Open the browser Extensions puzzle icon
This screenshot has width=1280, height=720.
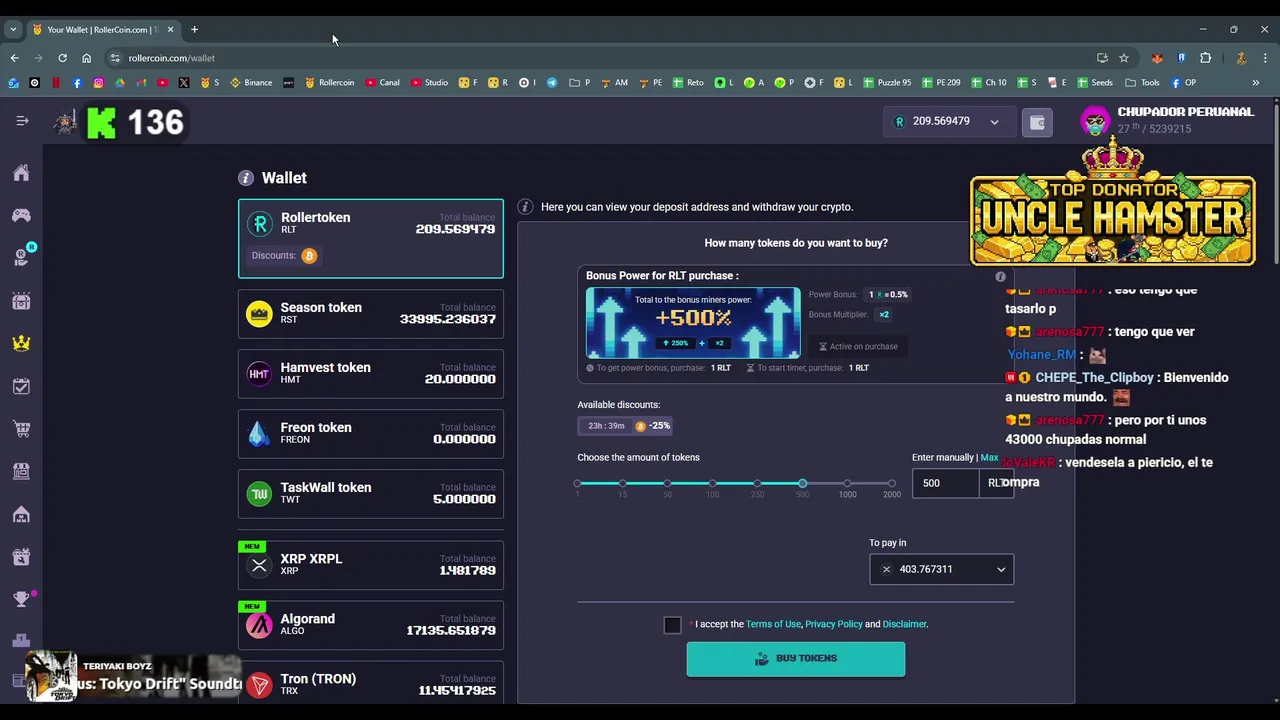[x=1205, y=58]
